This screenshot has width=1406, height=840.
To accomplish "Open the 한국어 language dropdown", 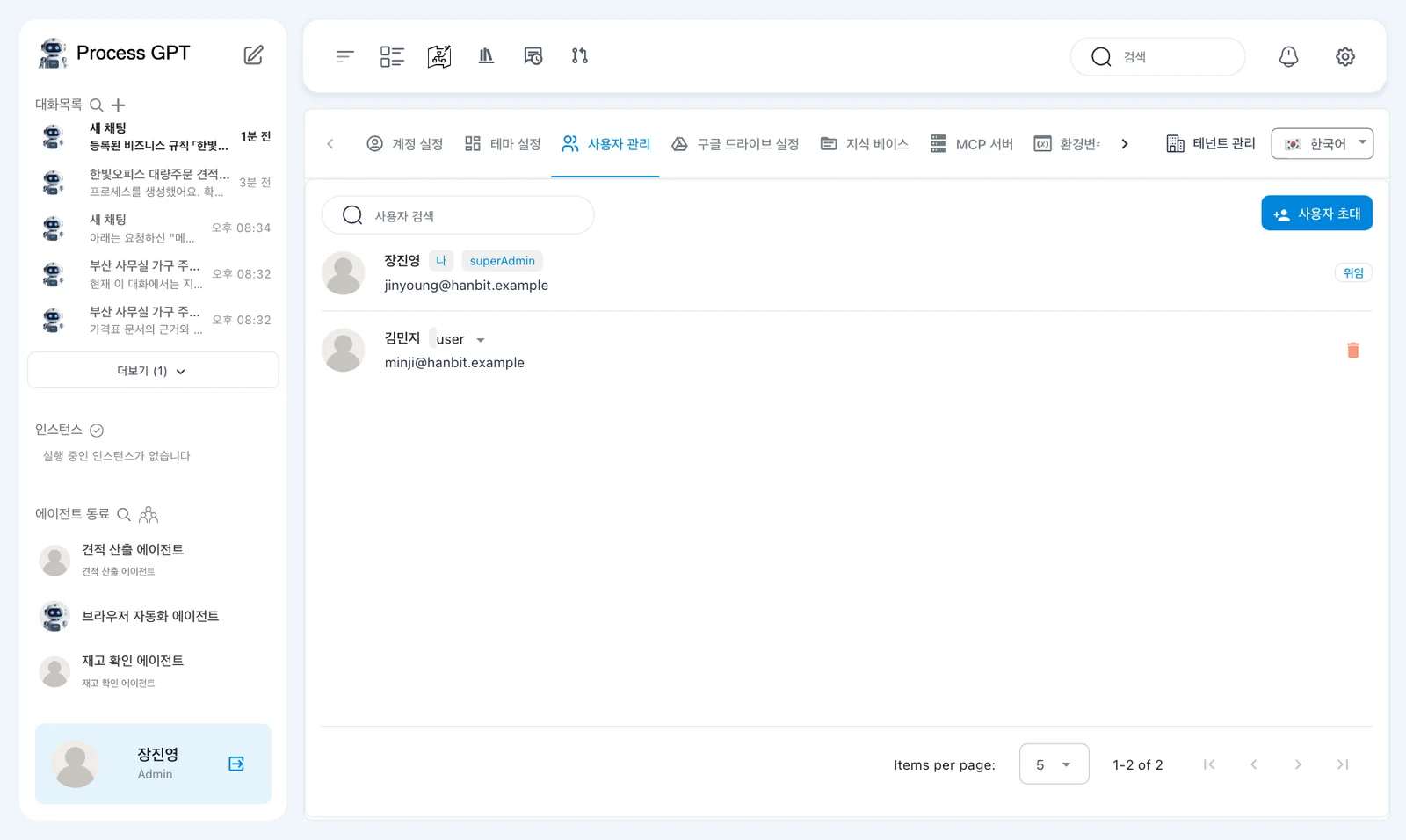I will [1322, 143].
